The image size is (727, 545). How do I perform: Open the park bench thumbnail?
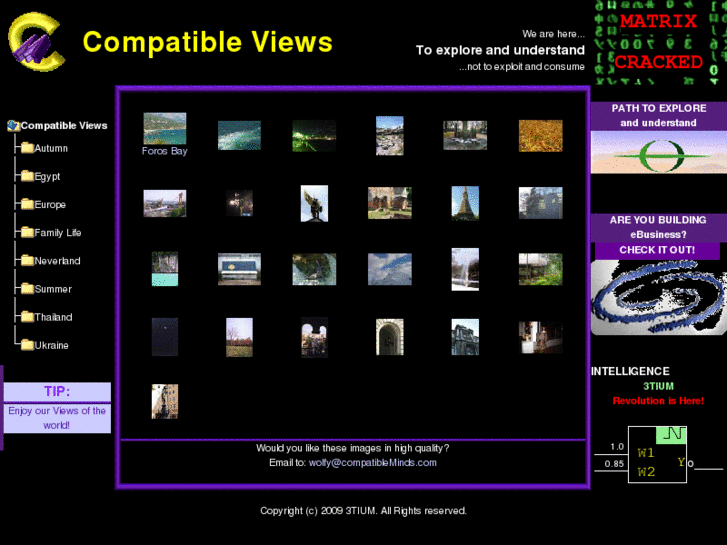[x=239, y=269]
